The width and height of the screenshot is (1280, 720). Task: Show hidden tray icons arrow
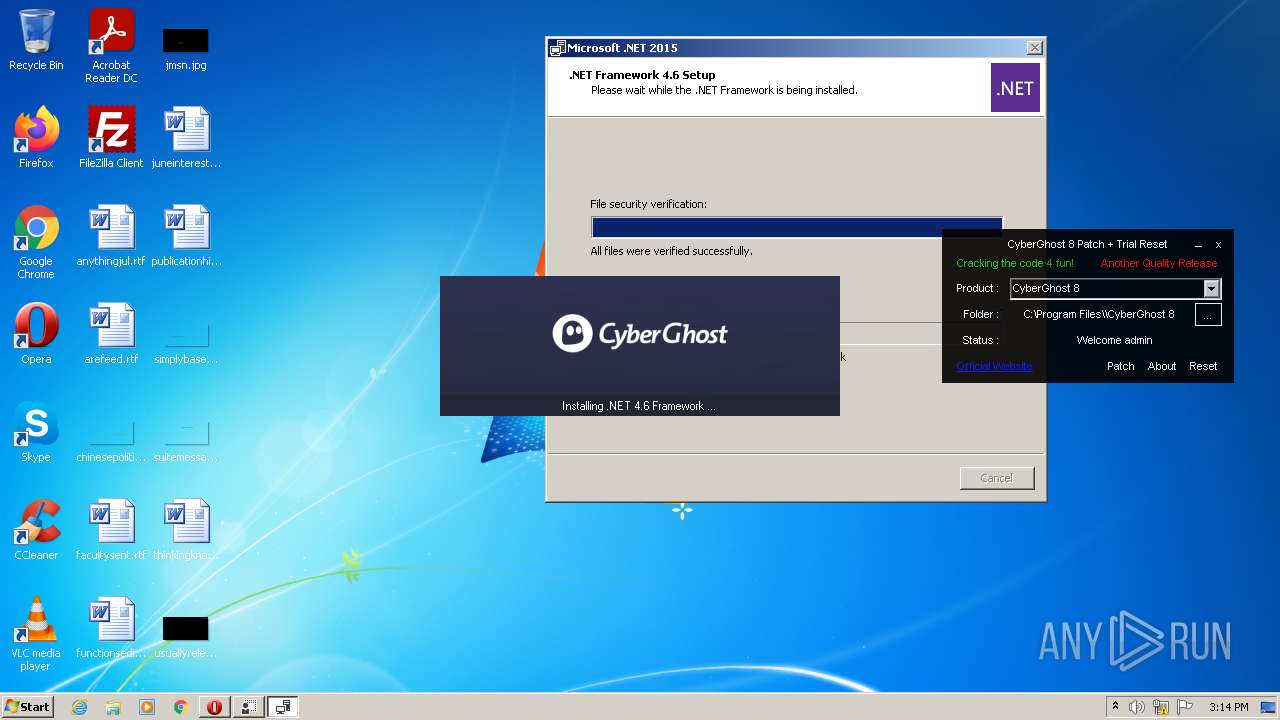click(x=1115, y=707)
